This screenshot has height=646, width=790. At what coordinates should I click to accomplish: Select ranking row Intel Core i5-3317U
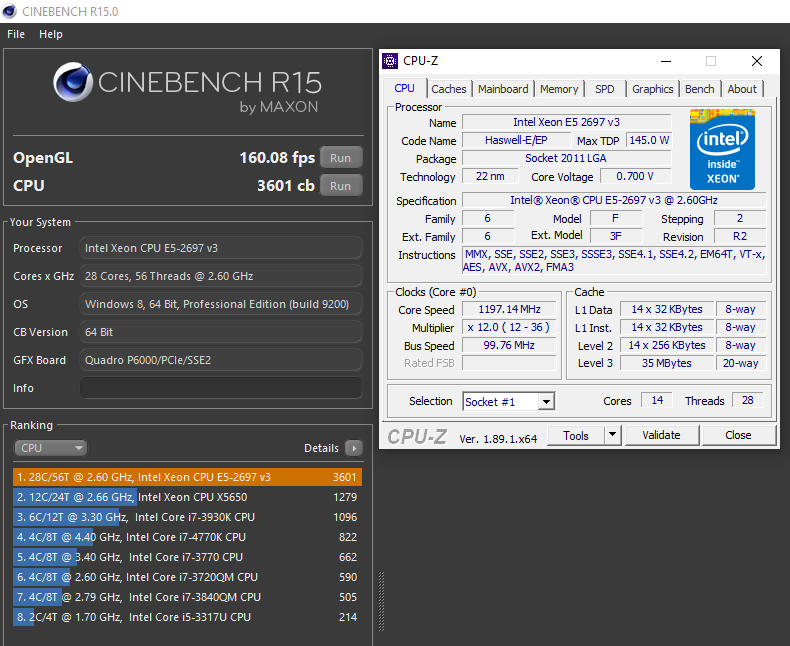pos(187,617)
